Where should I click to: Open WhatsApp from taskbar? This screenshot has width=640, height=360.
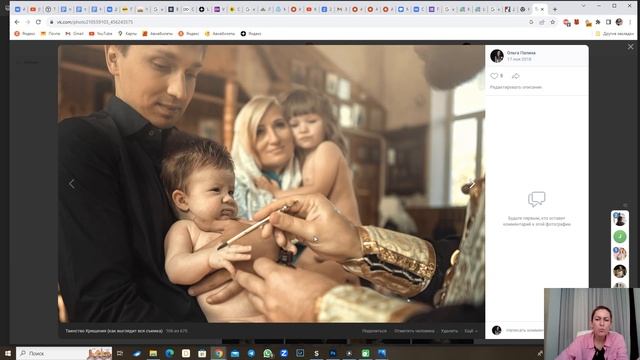[x=268, y=353]
